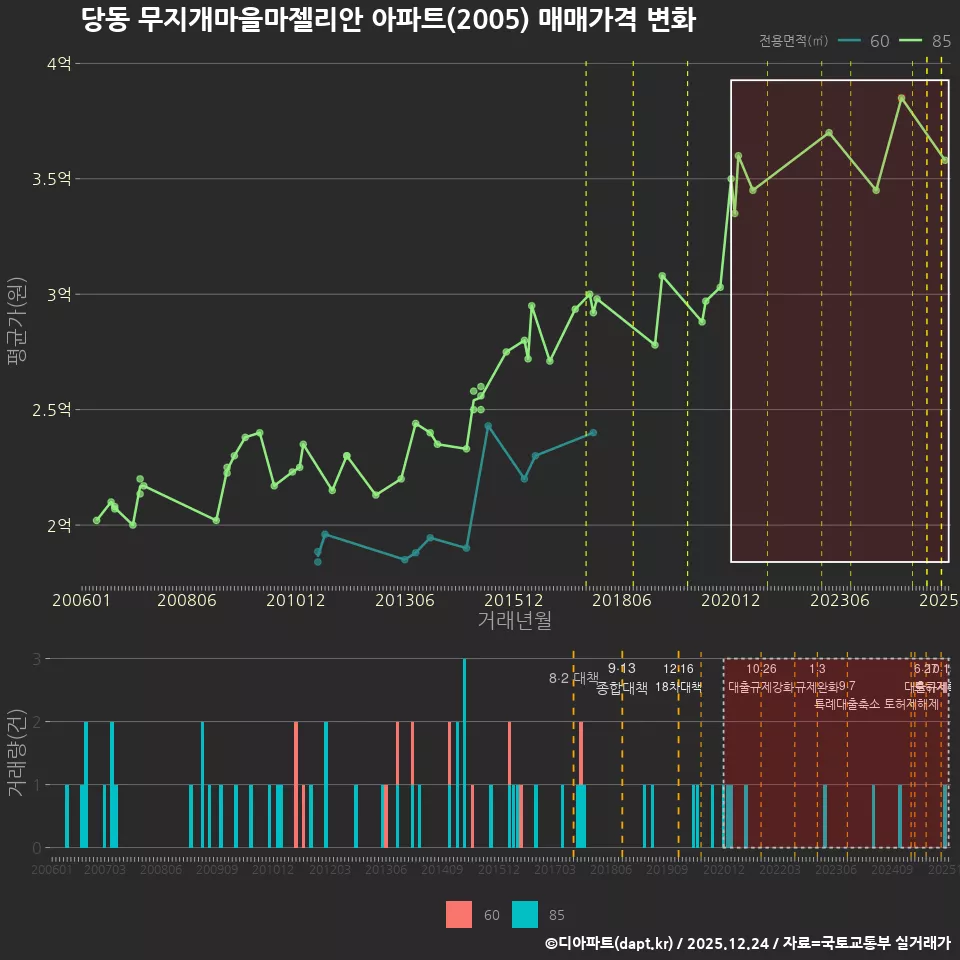Select the tallest volume bar reaching 3

(x=464, y=752)
